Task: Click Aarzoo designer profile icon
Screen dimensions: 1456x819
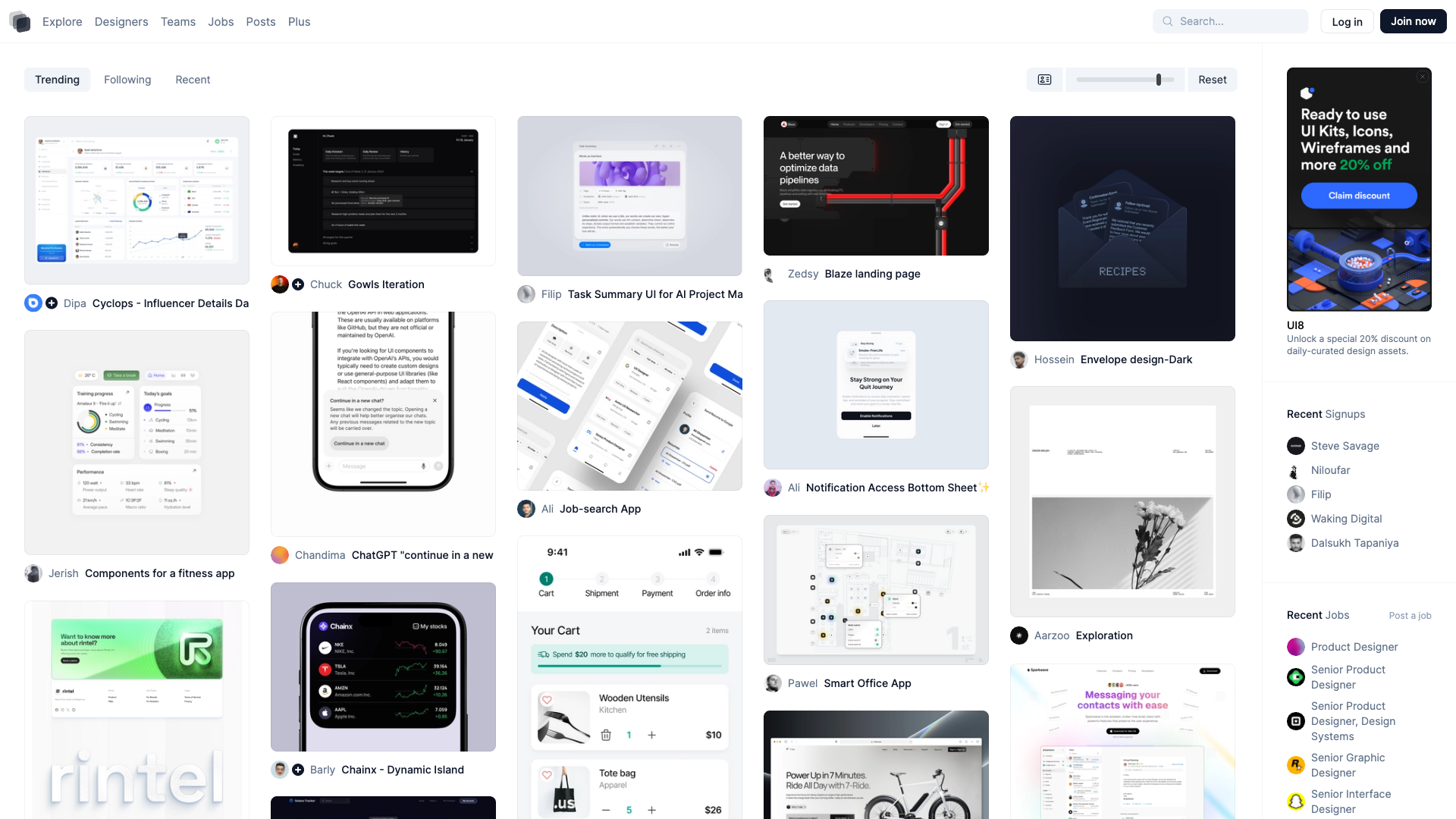Action: click(1018, 635)
